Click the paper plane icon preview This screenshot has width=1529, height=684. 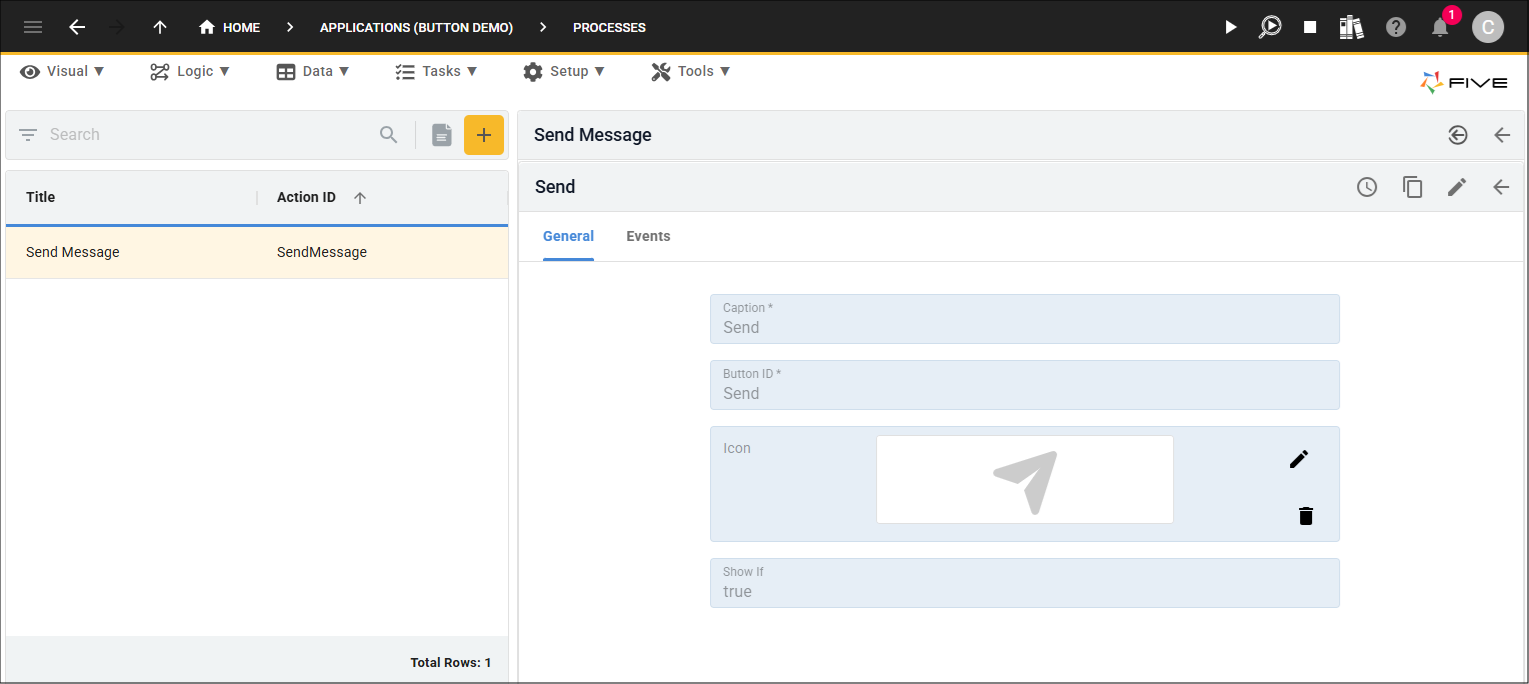1025,480
